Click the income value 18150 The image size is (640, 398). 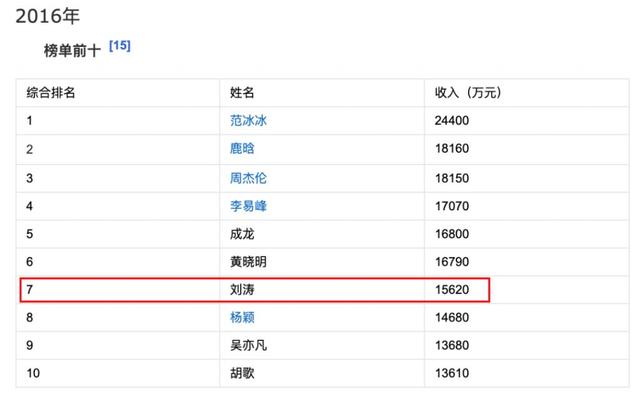click(452, 178)
